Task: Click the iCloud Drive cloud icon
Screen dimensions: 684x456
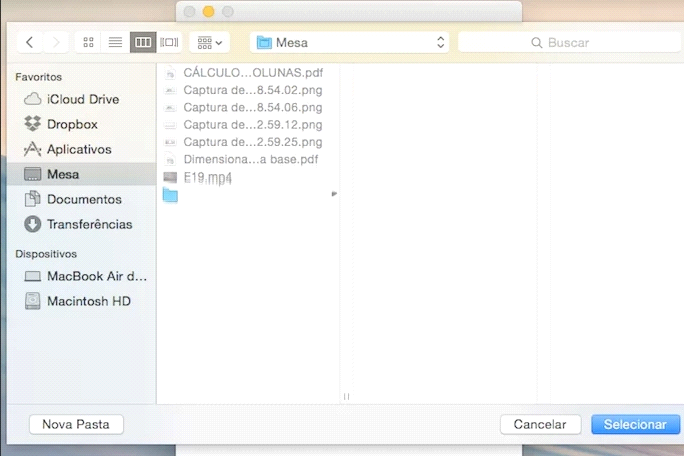Action: coord(32,99)
